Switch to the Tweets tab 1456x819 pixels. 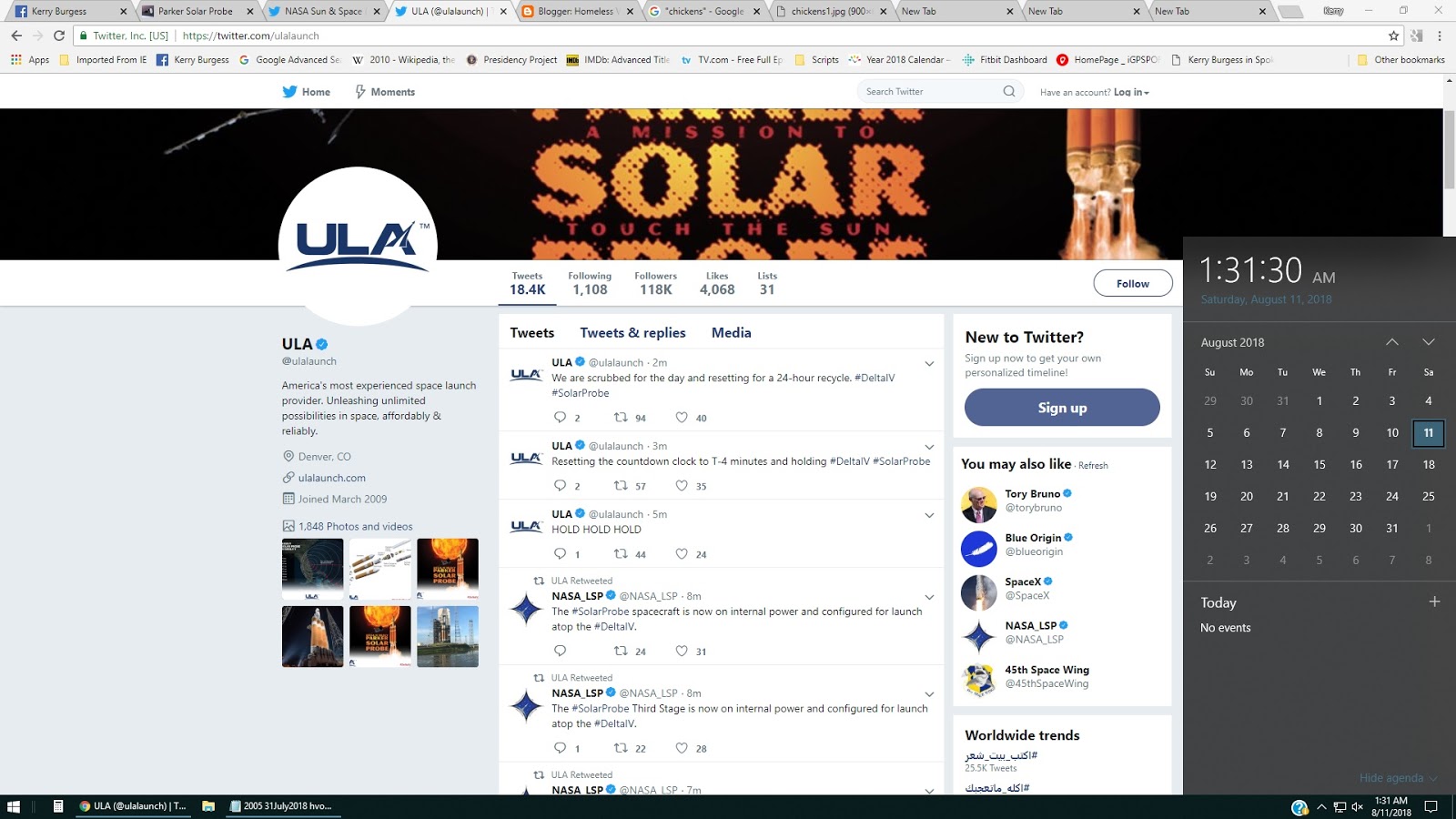[532, 333]
